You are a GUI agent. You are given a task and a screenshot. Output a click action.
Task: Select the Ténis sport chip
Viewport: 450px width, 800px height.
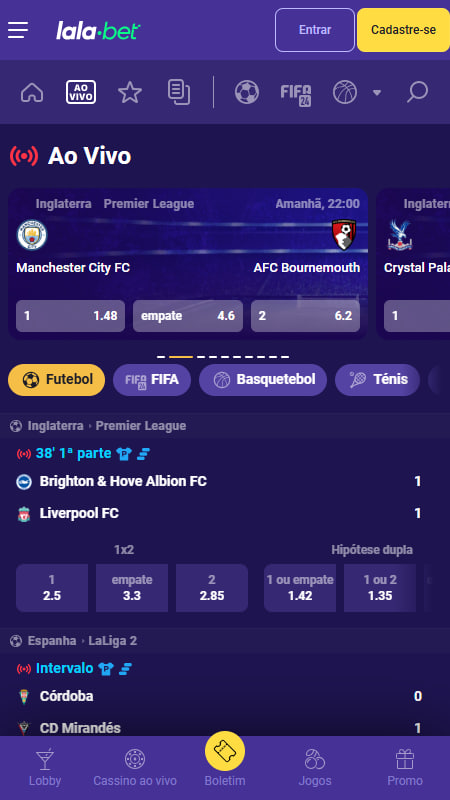point(378,380)
